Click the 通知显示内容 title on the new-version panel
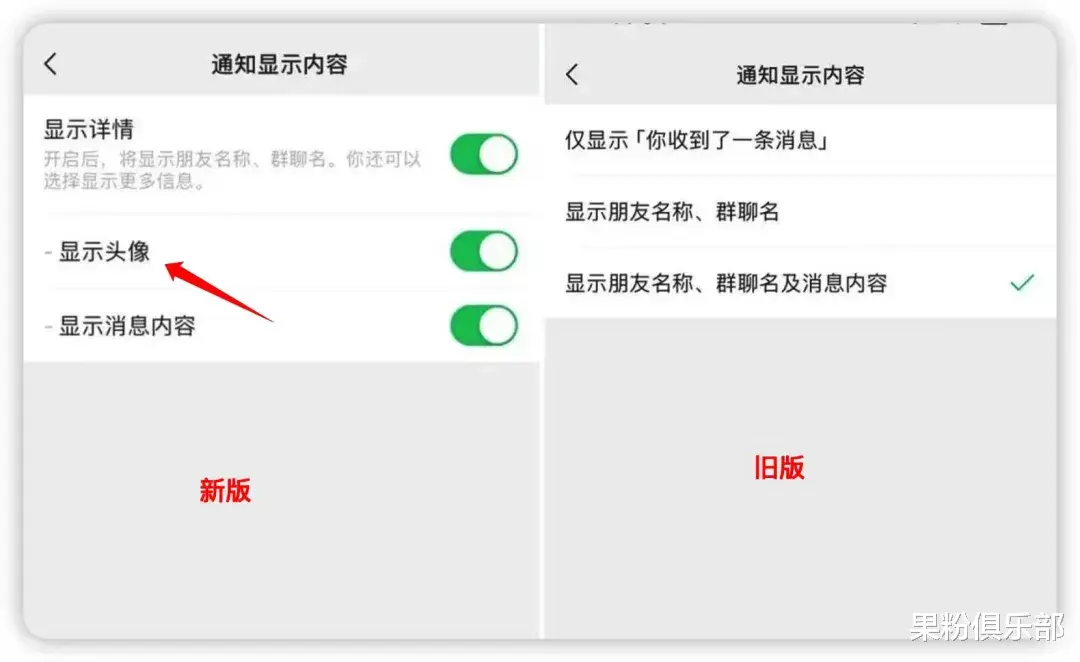 click(279, 64)
